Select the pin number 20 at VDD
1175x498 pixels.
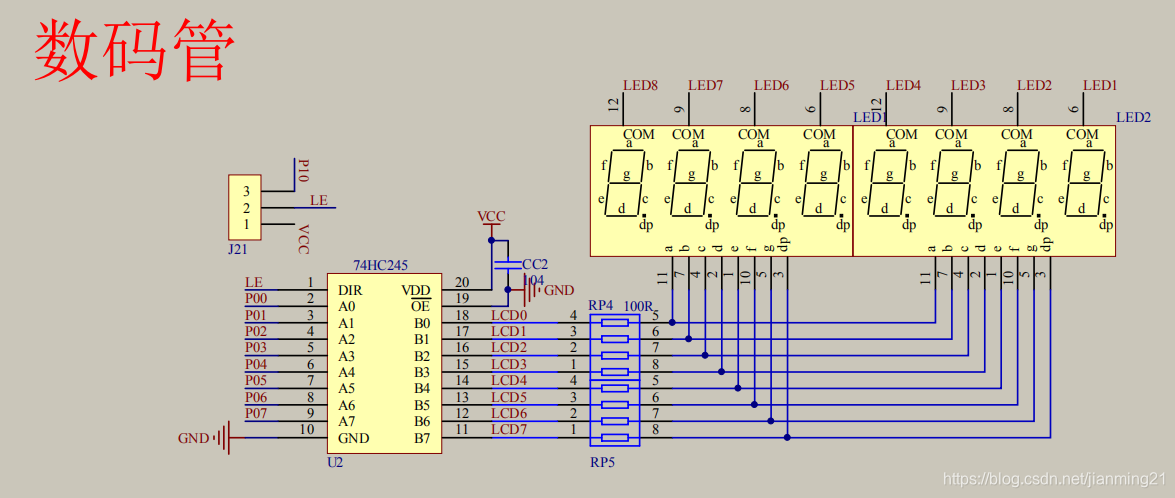tap(462, 282)
